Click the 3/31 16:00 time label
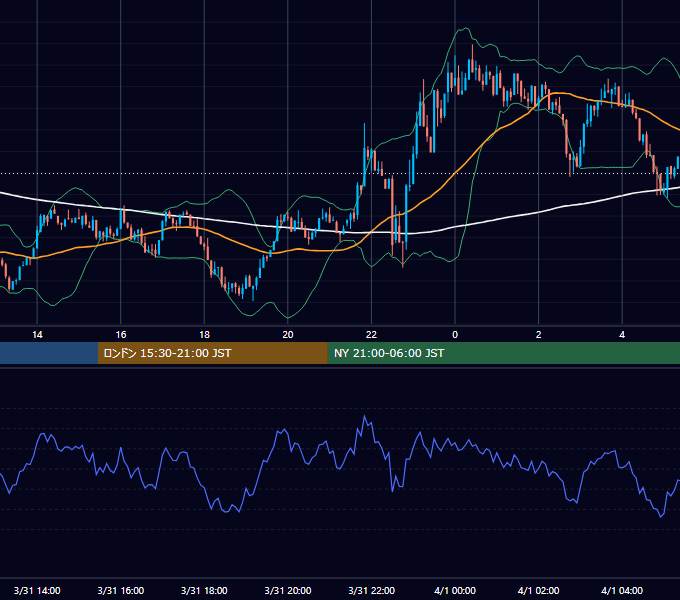 pos(121,591)
